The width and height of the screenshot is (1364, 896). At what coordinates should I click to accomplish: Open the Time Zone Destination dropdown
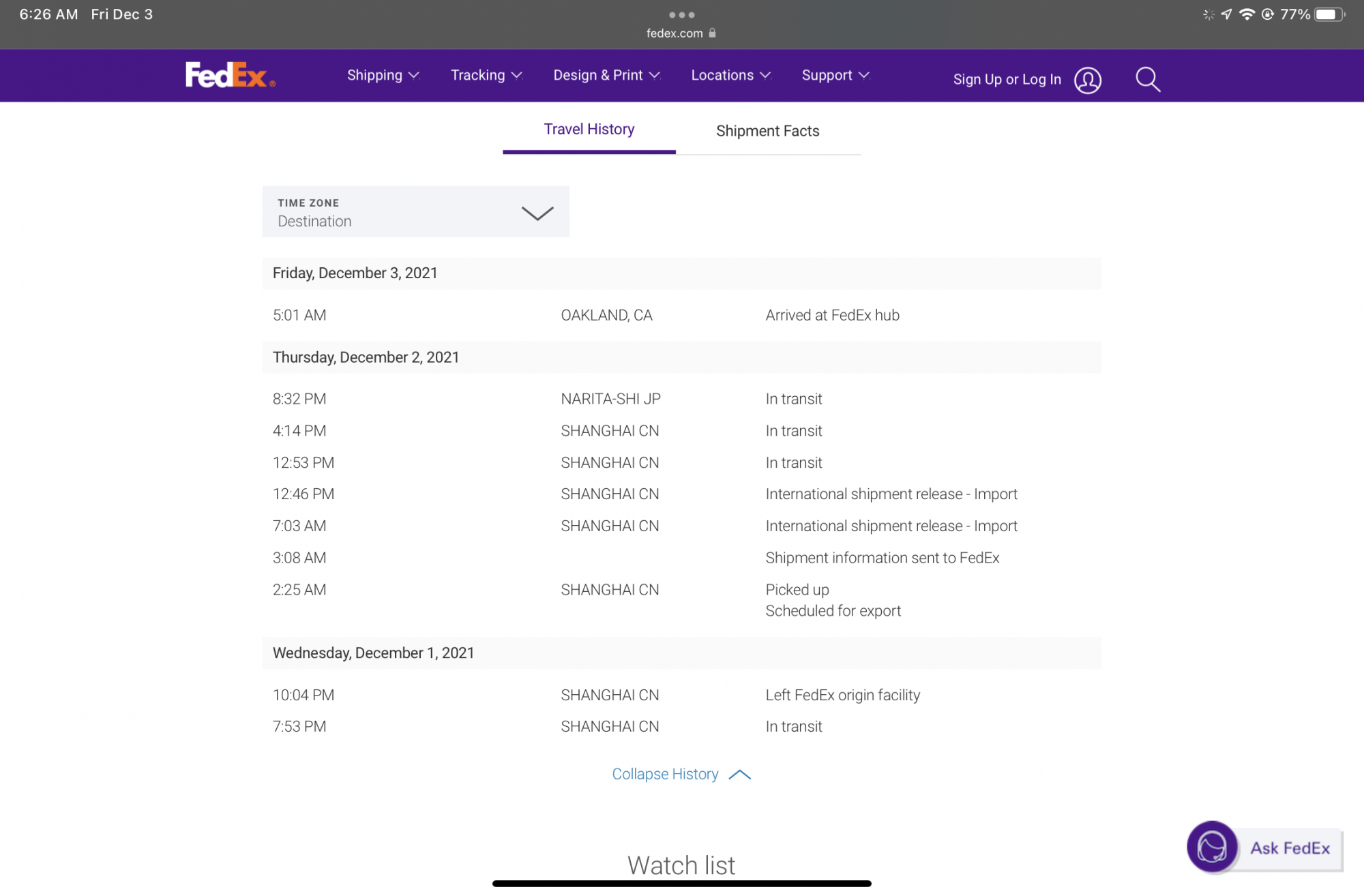pyautogui.click(x=415, y=212)
